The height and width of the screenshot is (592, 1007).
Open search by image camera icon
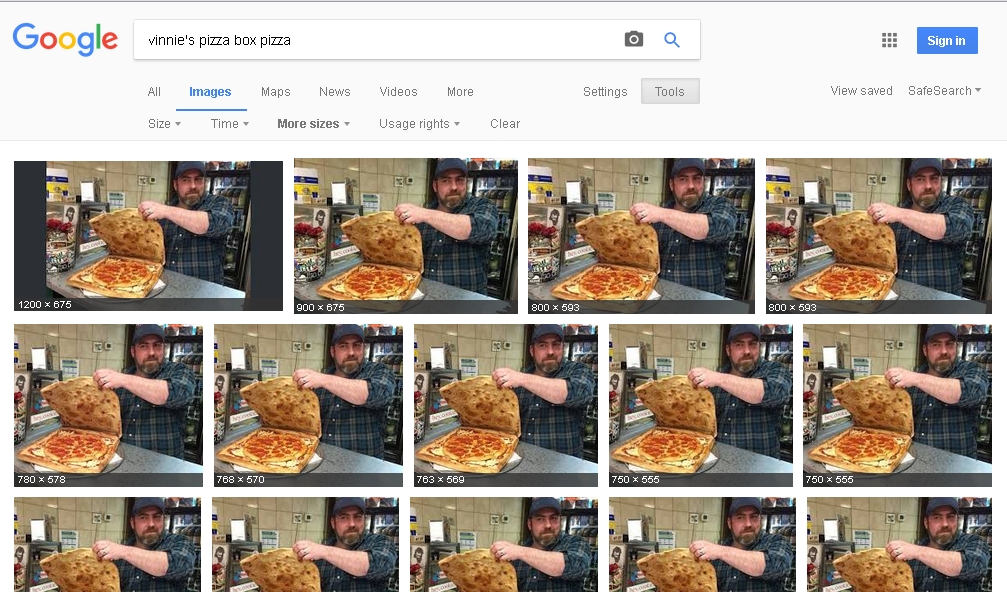click(x=633, y=39)
